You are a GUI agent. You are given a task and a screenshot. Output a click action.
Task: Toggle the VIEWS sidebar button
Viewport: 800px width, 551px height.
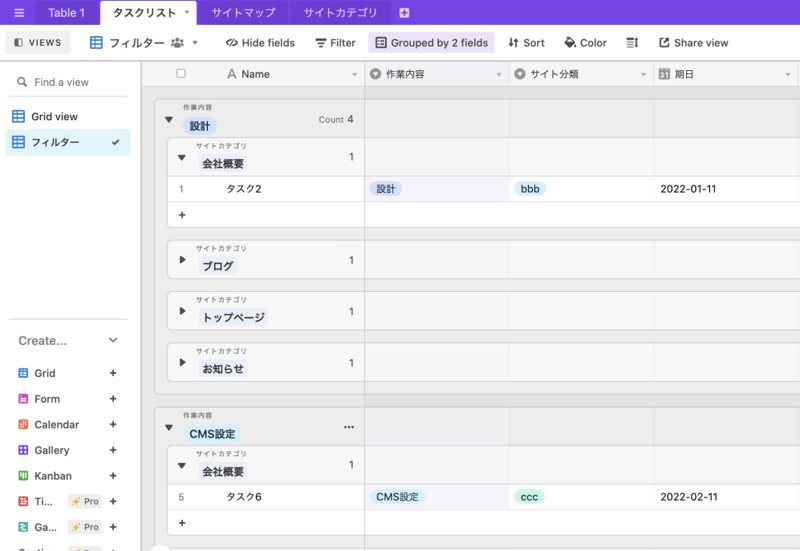pyautogui.click(x=38, y=43)
